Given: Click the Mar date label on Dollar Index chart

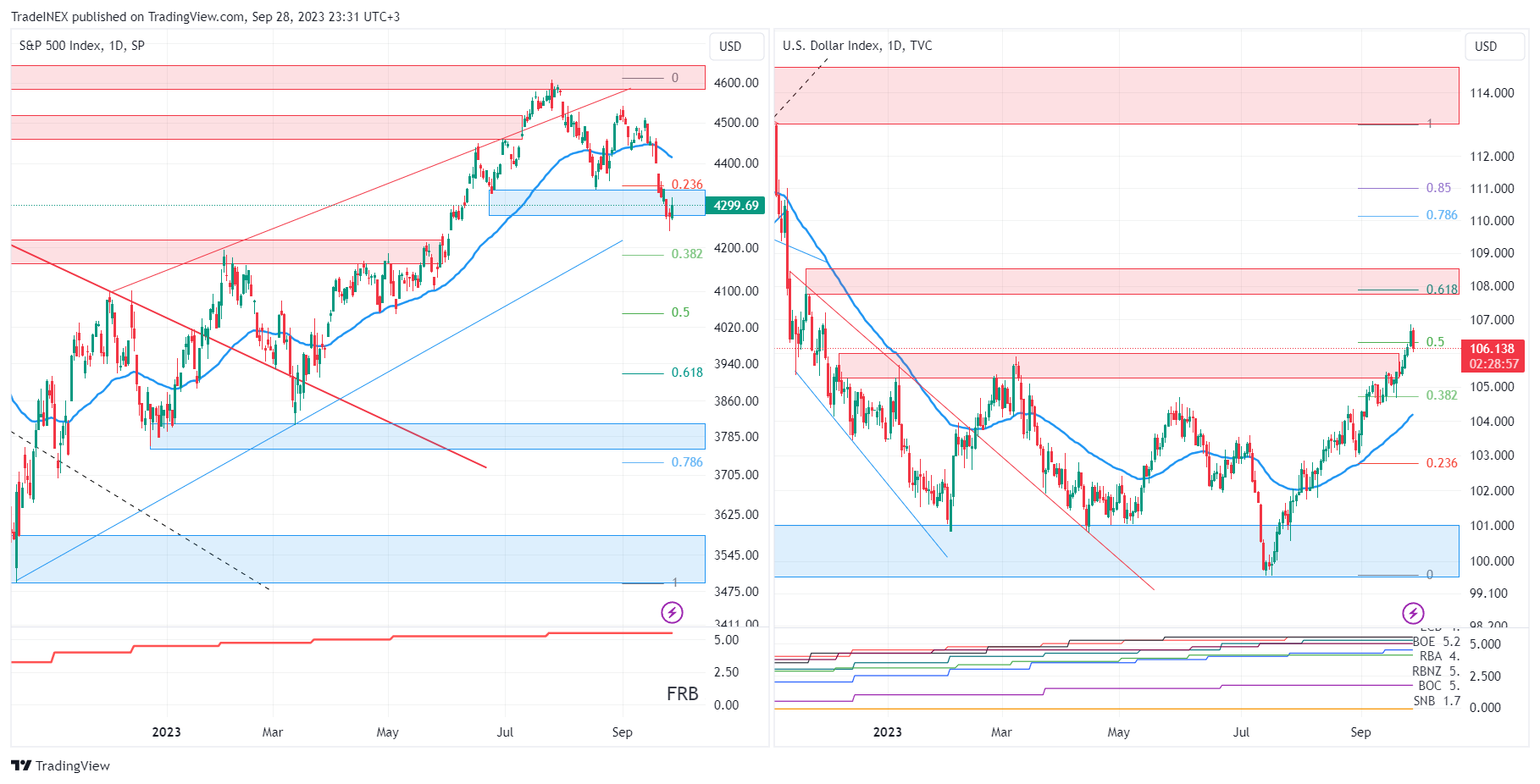Looking at the screenshot, I should tap(1001, 732).
